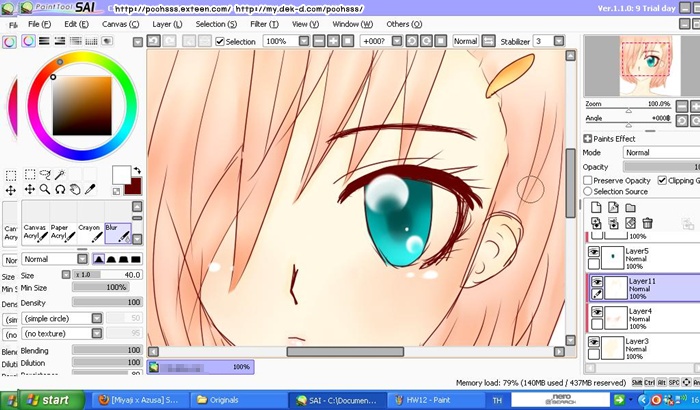Select the Eyedropper color picker tool

[x=90, y=189]
